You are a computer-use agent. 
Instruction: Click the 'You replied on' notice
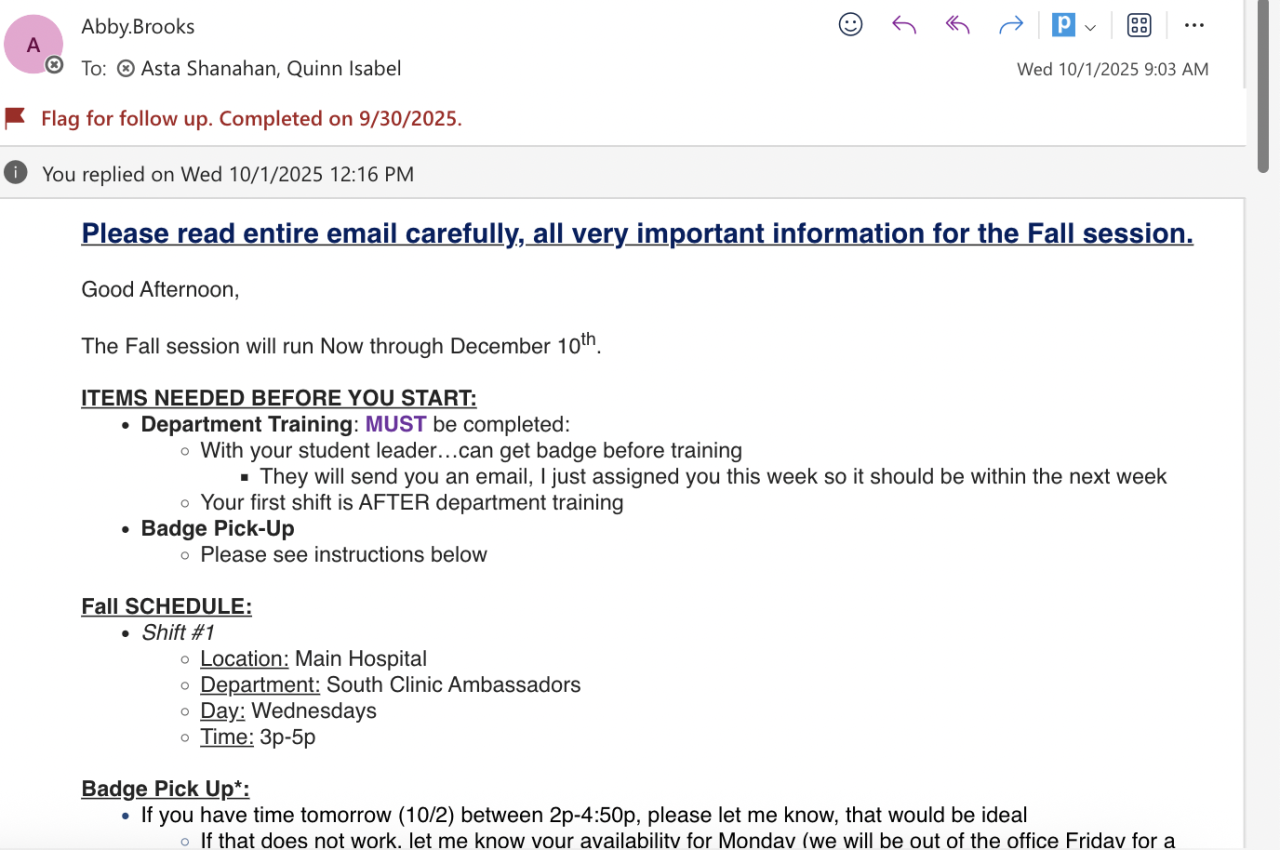(227, 174)
